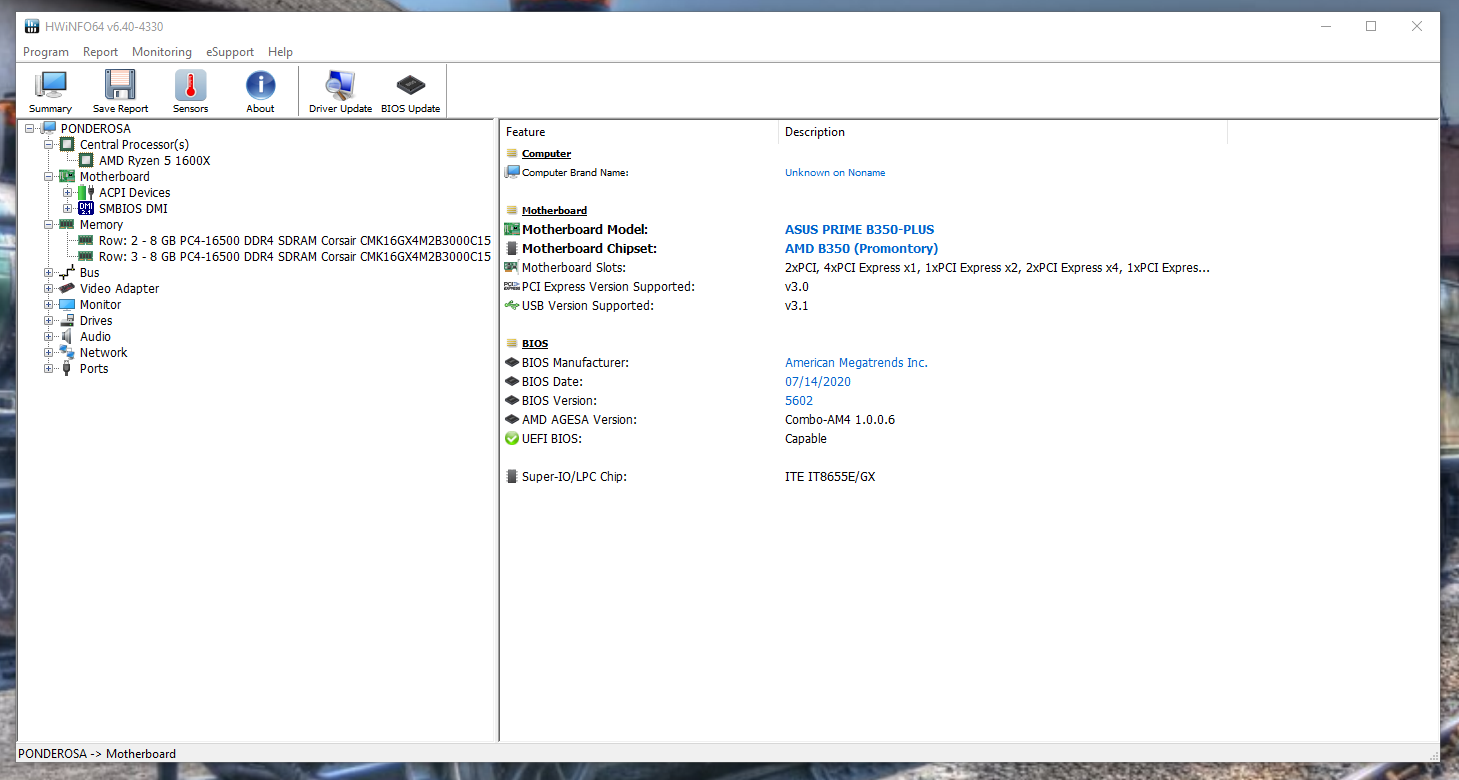The height and width of the screenshot is (780, 1459).
Task: Open the Report menu
Action: [x=100, y=52]
